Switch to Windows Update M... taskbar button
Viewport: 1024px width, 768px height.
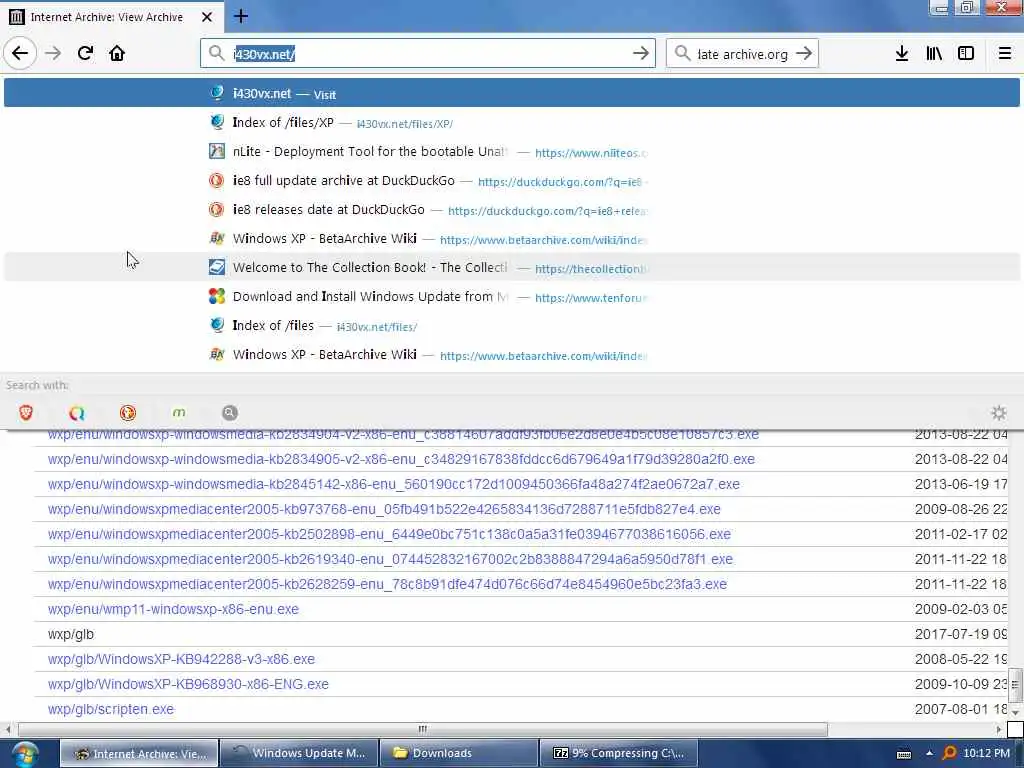coord(299,753)
